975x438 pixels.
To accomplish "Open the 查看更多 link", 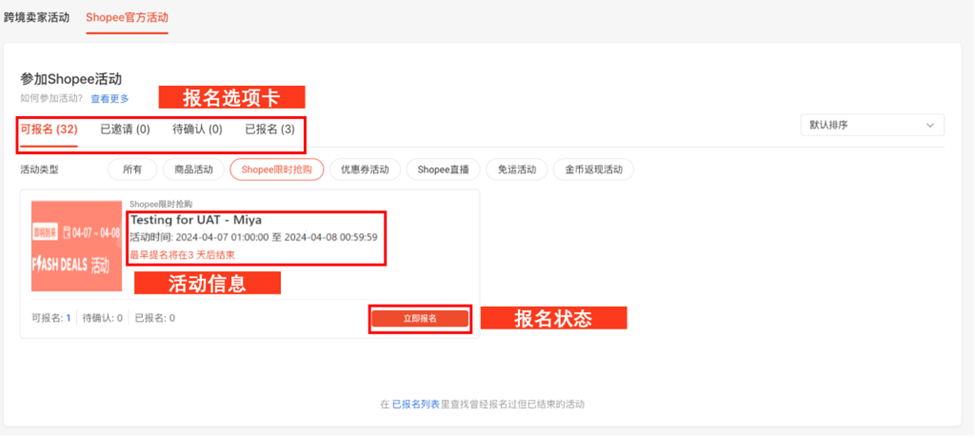I will (x=110, y=98).
